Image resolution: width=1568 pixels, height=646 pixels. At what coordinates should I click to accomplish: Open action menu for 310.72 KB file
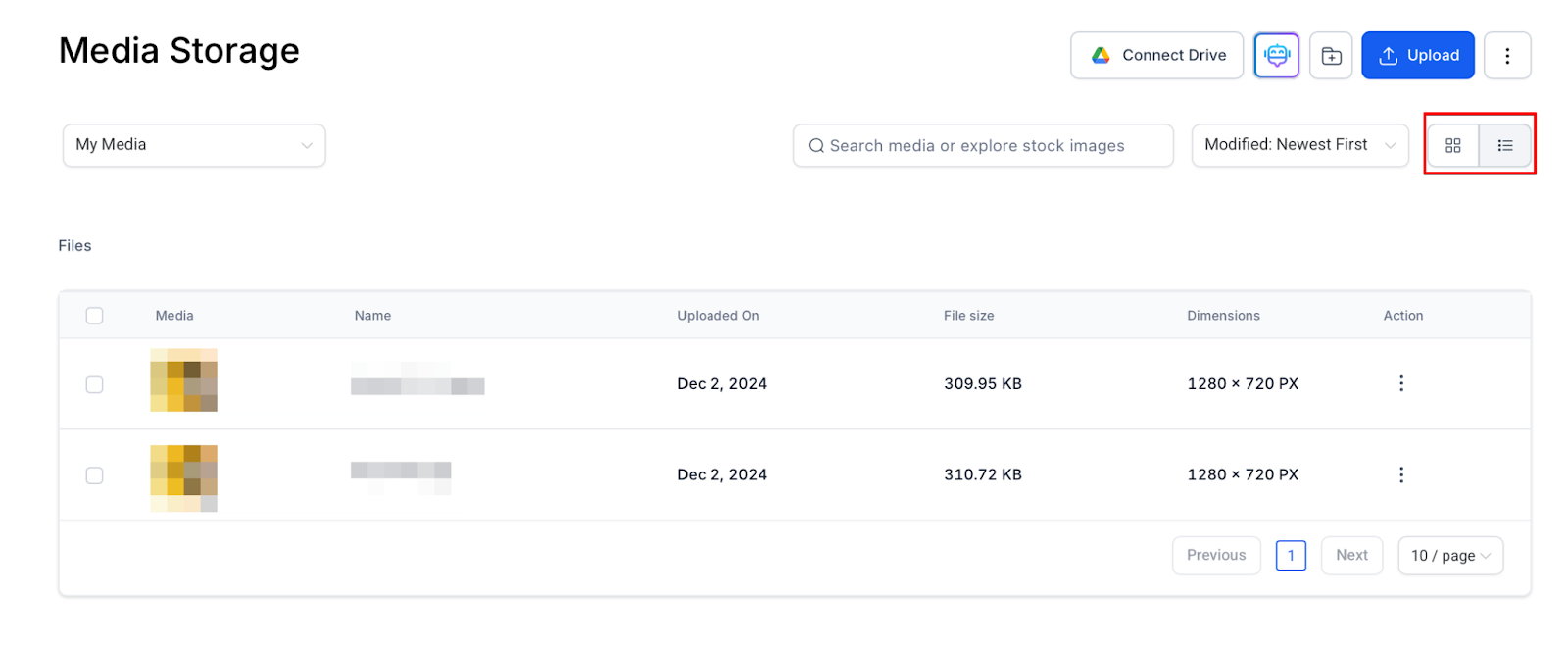pyautogui.click(x=1401, y=474)
